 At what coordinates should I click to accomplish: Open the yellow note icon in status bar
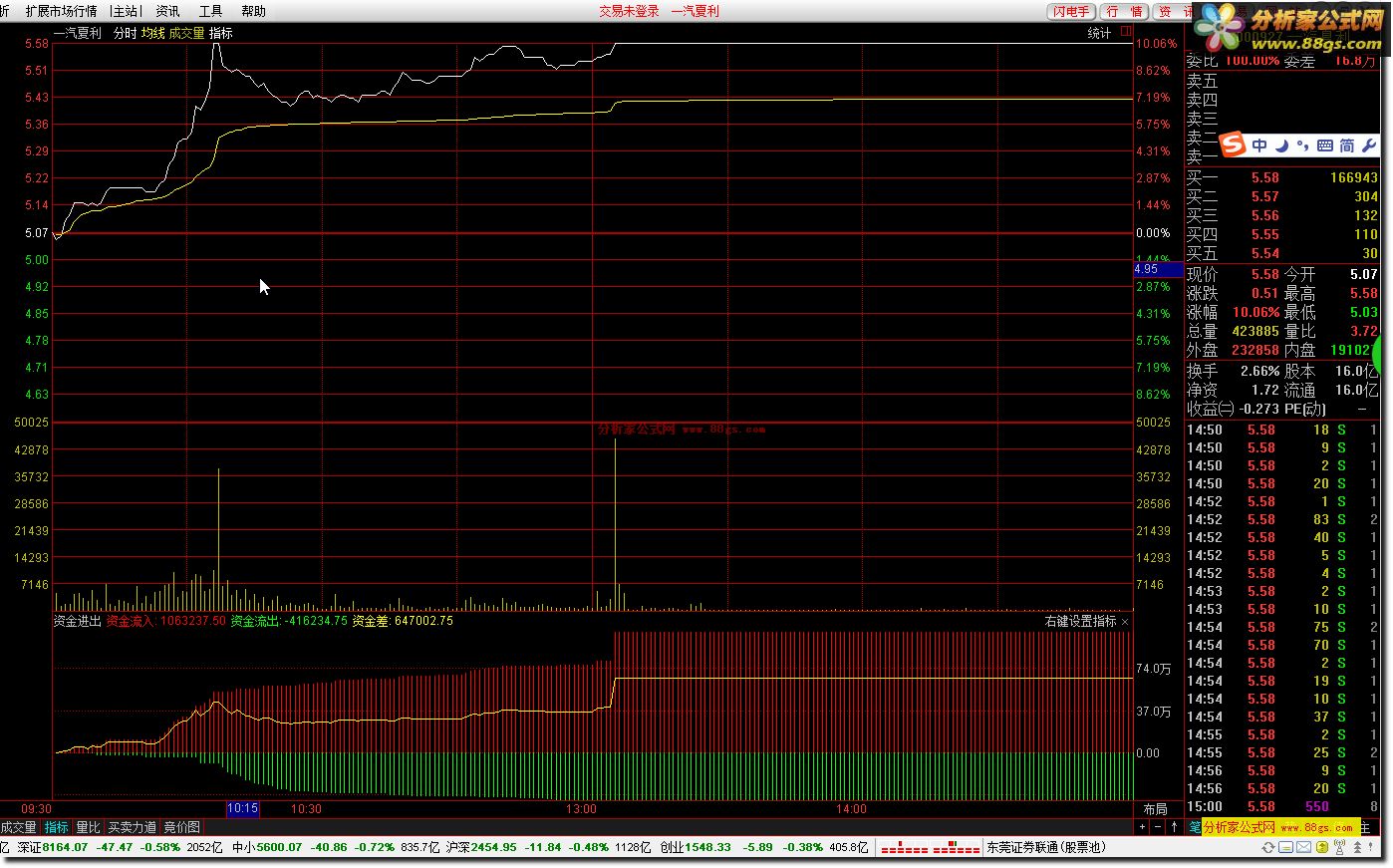tap(1285, 848)
